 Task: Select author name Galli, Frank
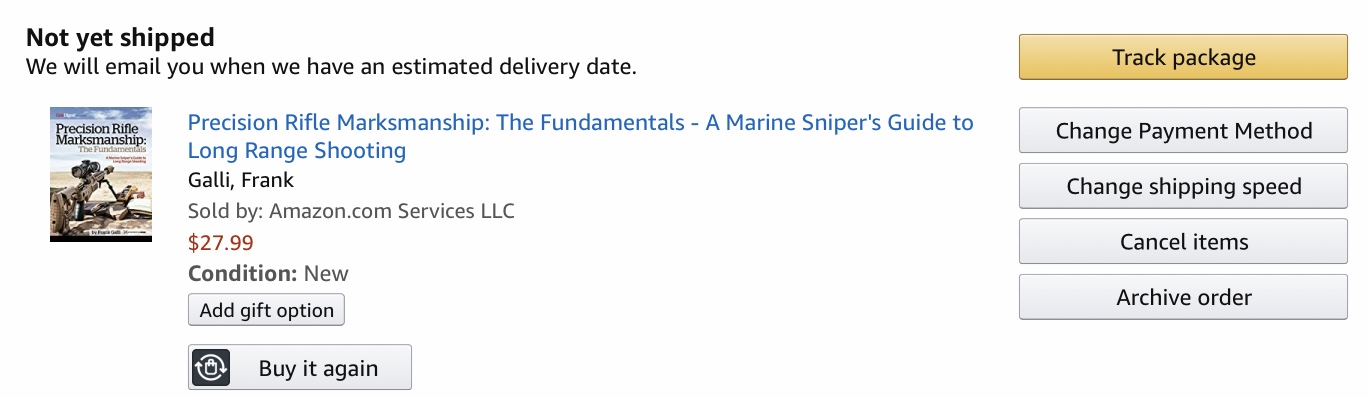pos(241,181)
